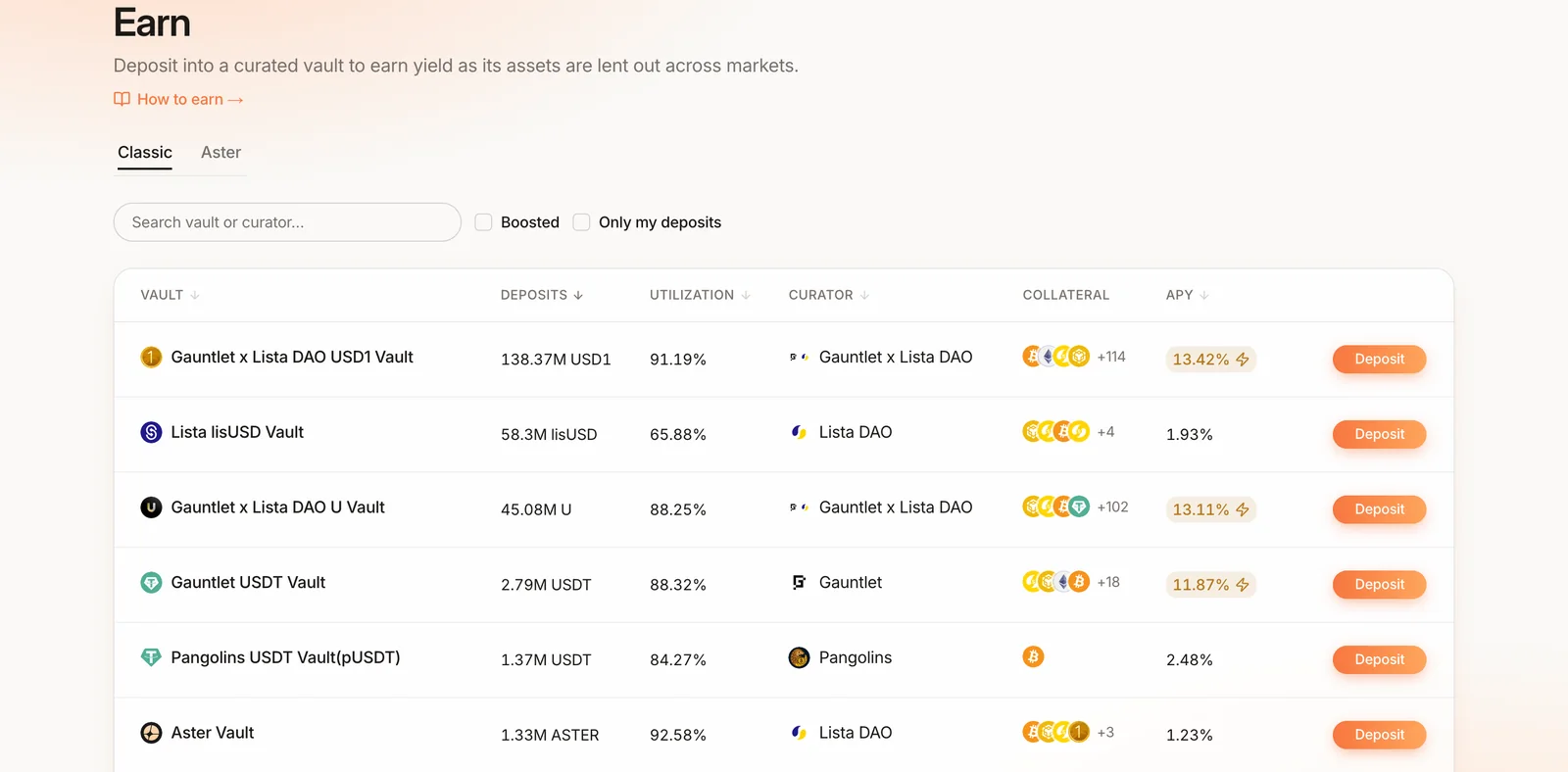
Task: Deposit into Gauntlet USDT Vault
Action: pos(1379,584)
